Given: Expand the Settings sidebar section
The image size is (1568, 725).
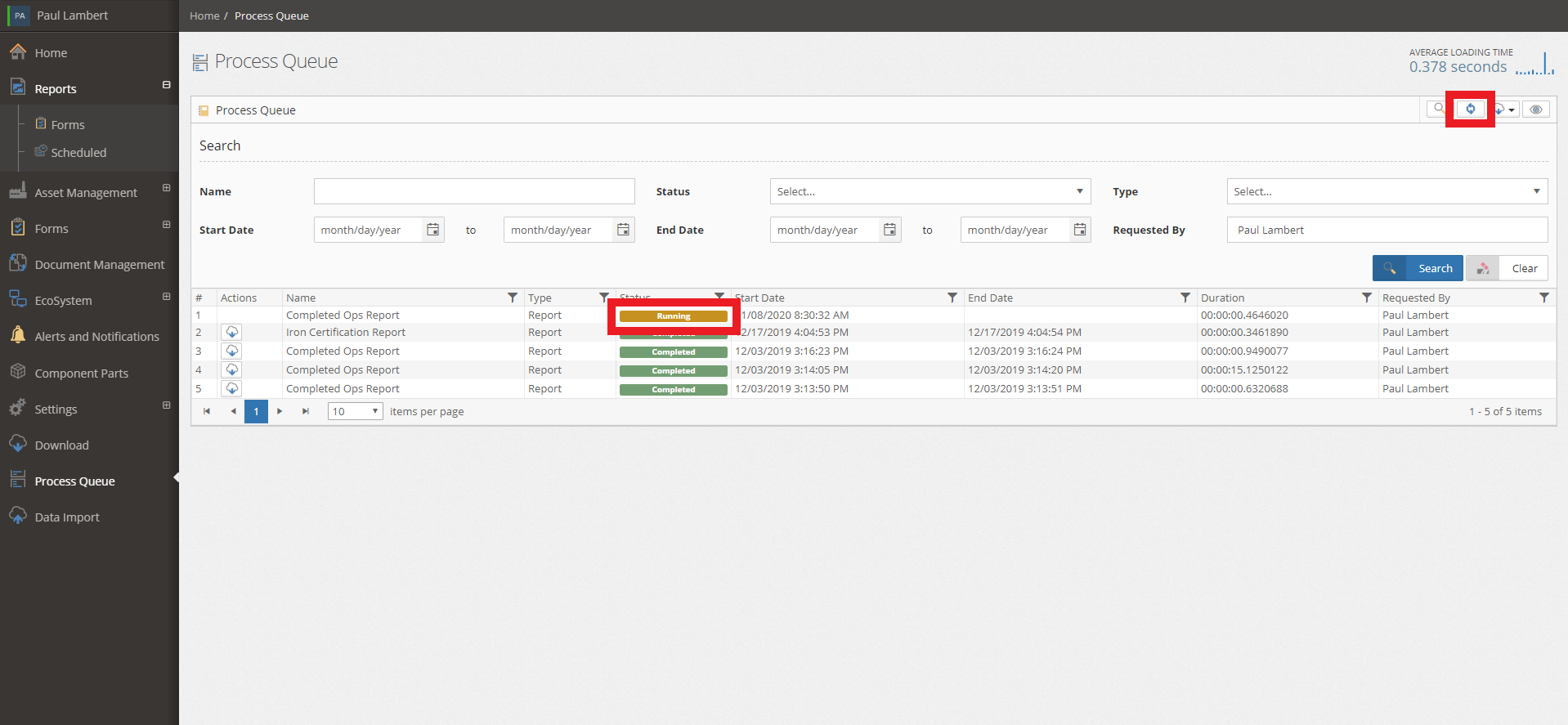Looking at the screenshot, I should click(166, 405).
